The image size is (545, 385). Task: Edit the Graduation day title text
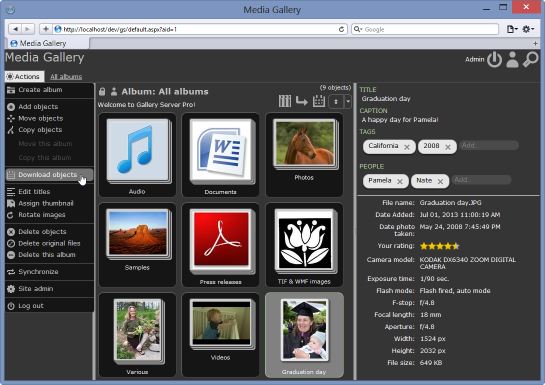coord(386,99)
